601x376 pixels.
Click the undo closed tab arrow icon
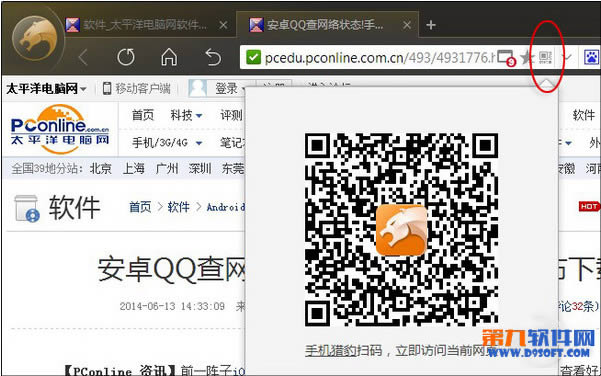(x=213, y=57)
